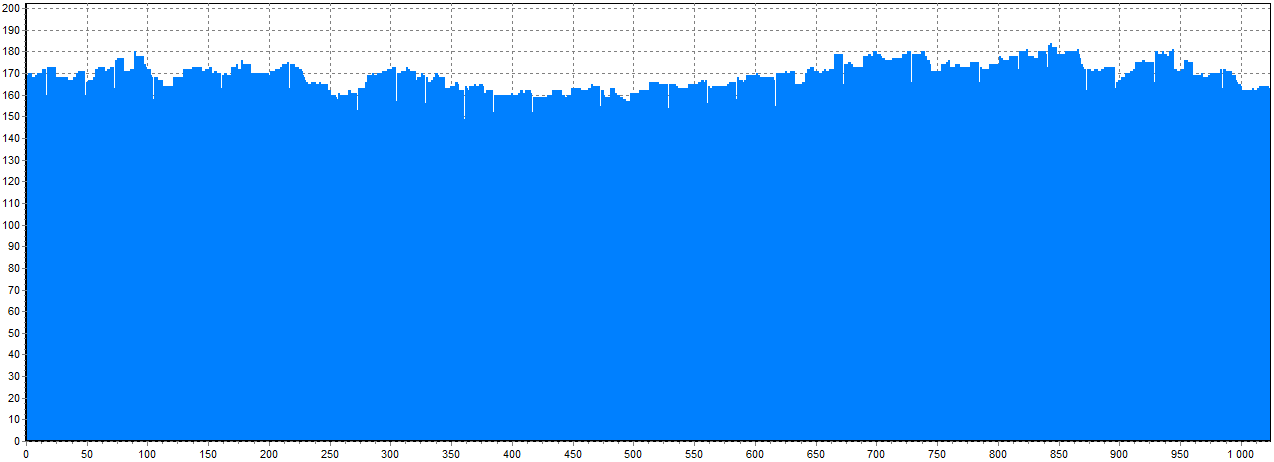Screen dimensions: 1274x462
Task: Click the 170 label on the vertical axis
Action: pos(11,73)
